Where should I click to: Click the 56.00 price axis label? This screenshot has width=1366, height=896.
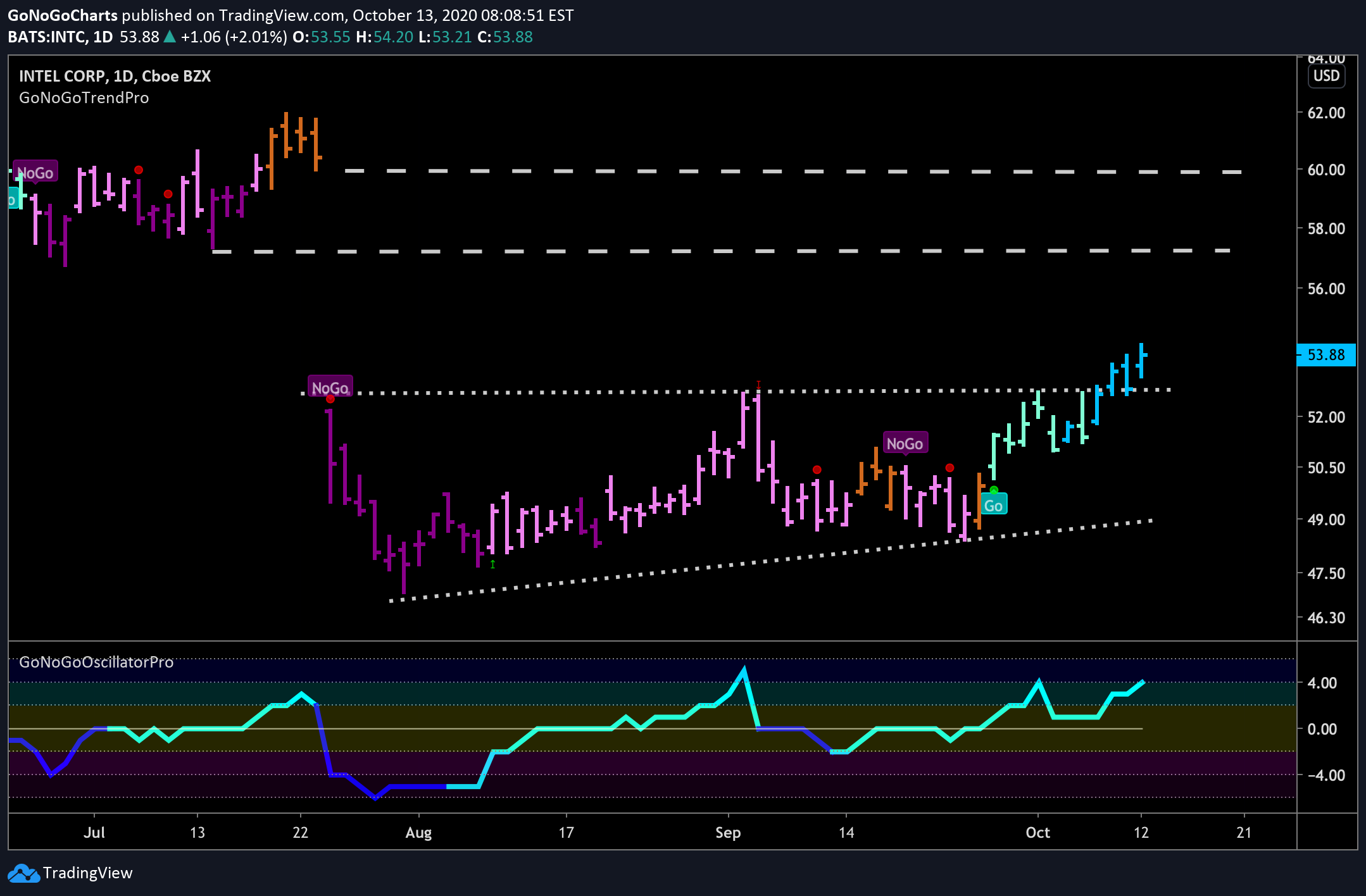pyautogui.click(x=1326, y=289)
